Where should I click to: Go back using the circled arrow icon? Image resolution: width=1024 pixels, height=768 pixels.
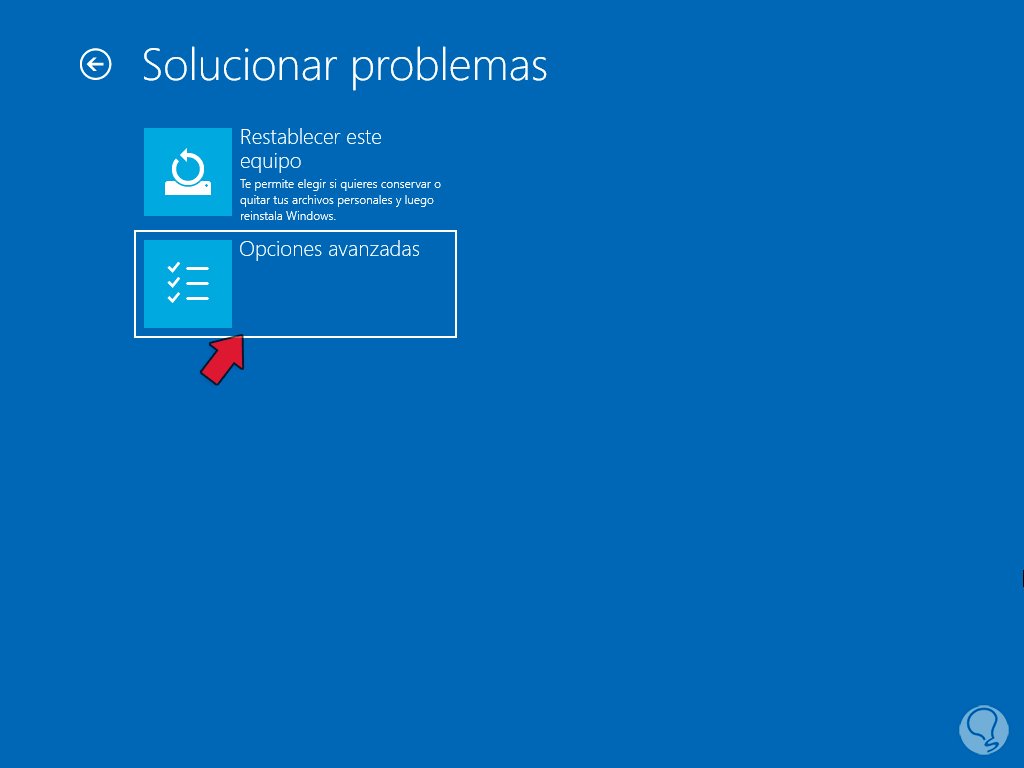pos(95,65)
